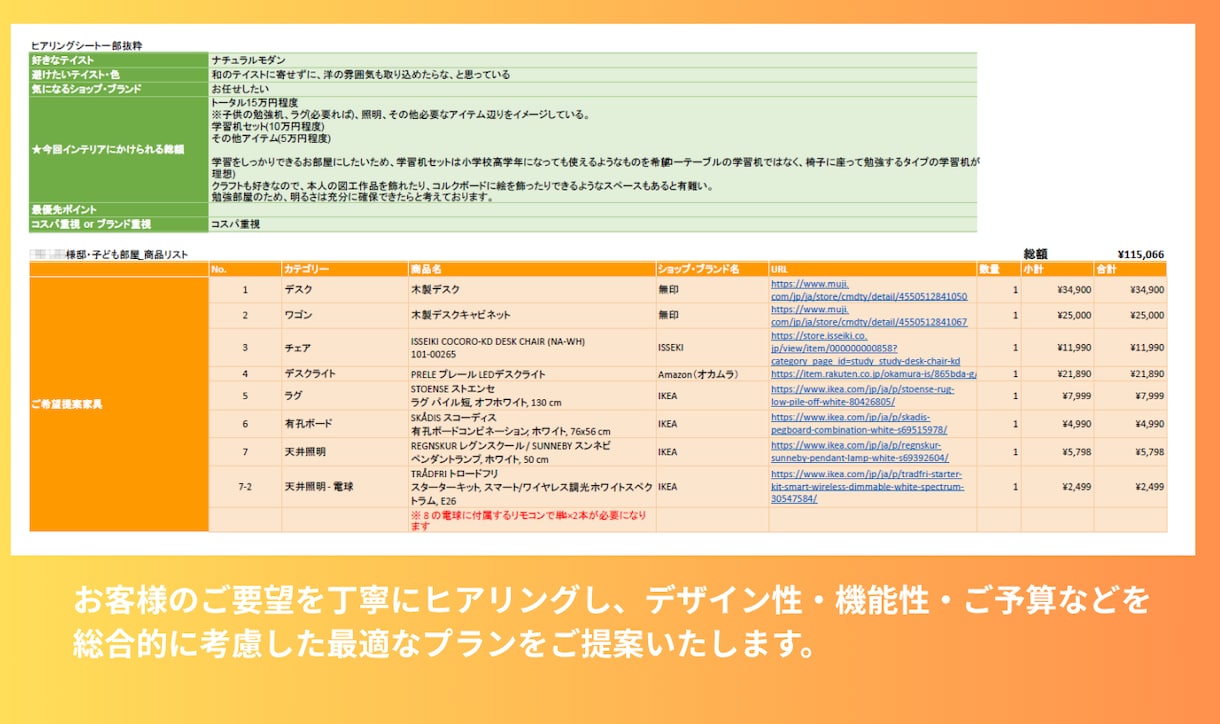The width and height of the screenshot is (1220, 724).
Task: Select the ISSEKI brand cell
Action: point(712,348)
